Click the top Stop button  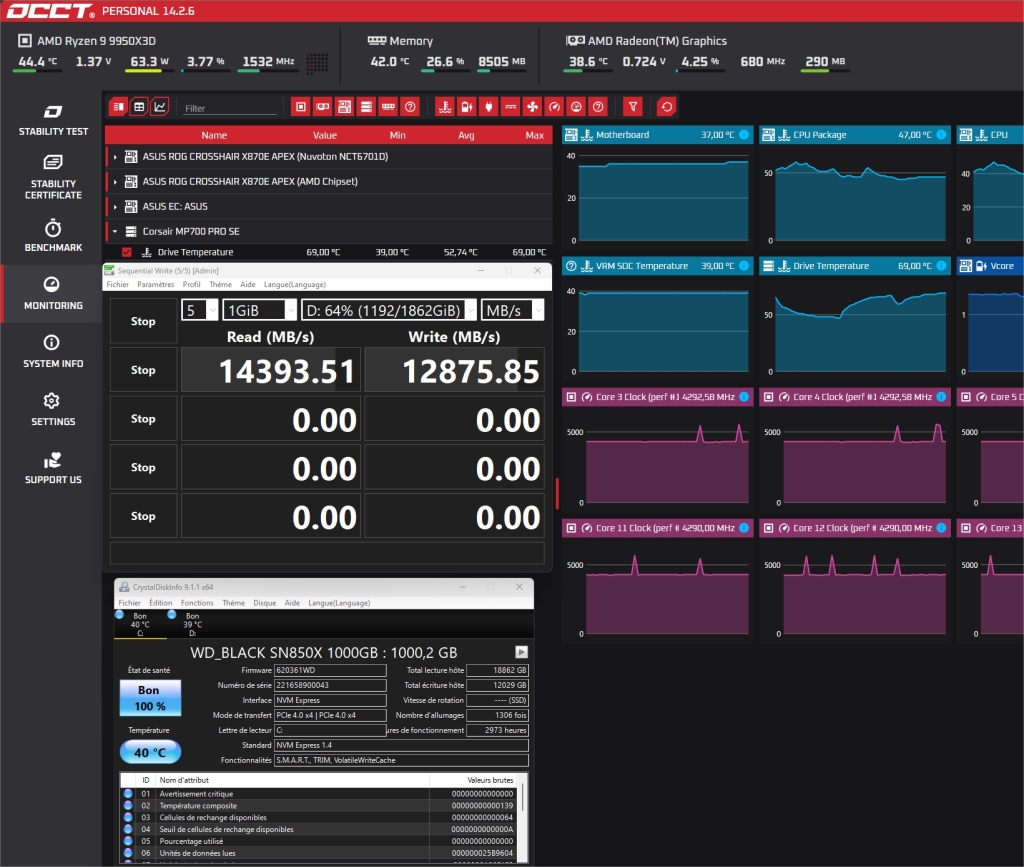tap(143, 321)
